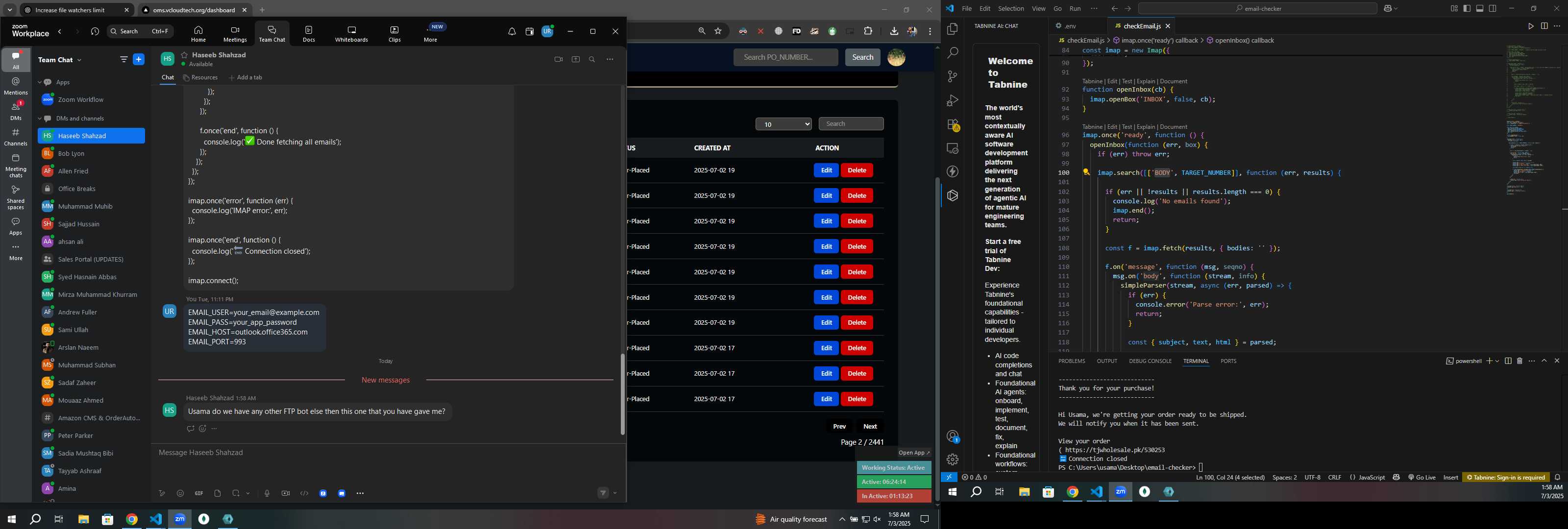Image resolution: width=1568 pixels, height=529 pixels.
Task: Split the terminal in VS Code panel
Action: (1508, 361)
